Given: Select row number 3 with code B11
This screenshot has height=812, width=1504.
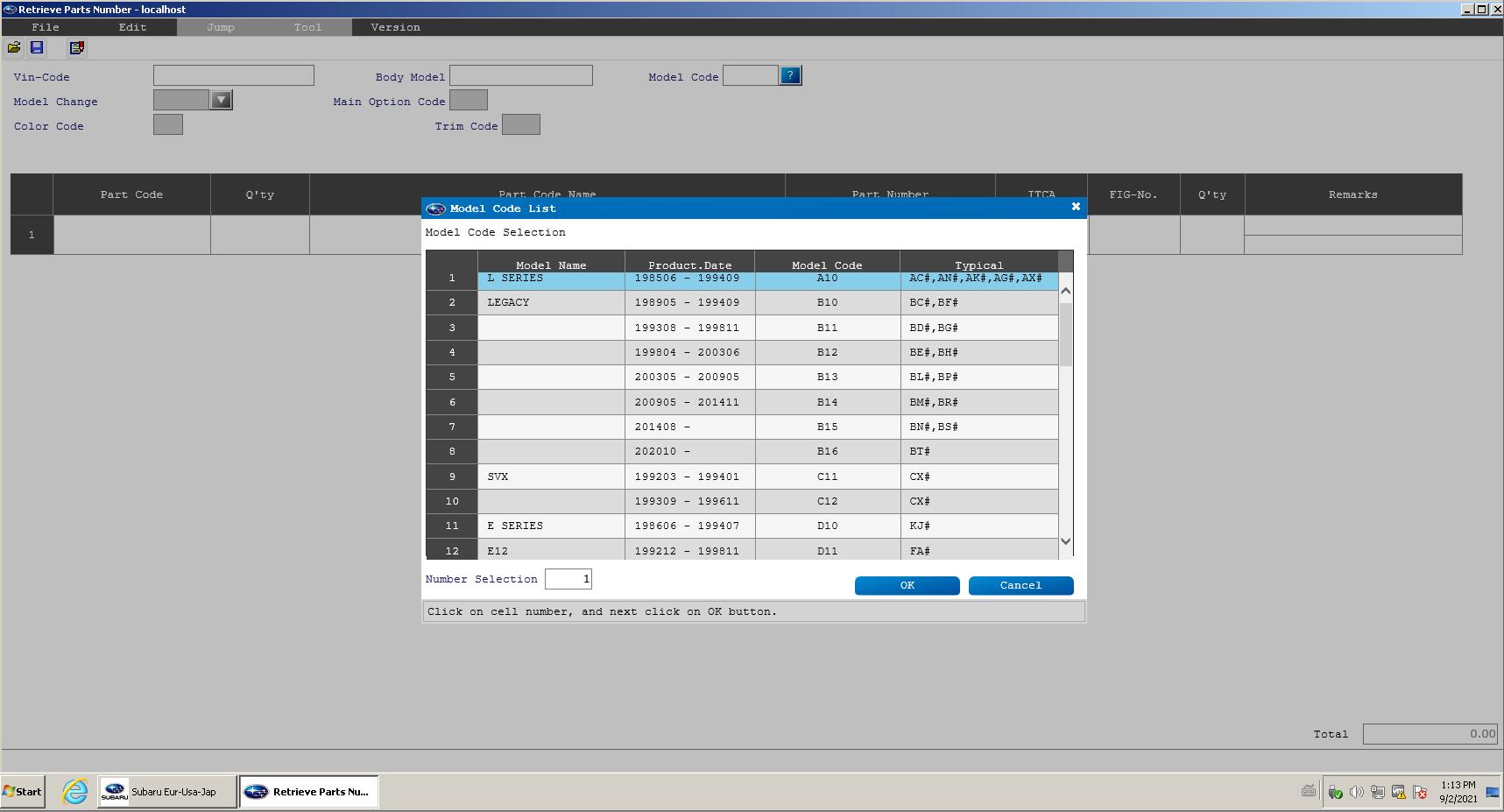Looking at the screenshot, I should (x=452, y=328).
